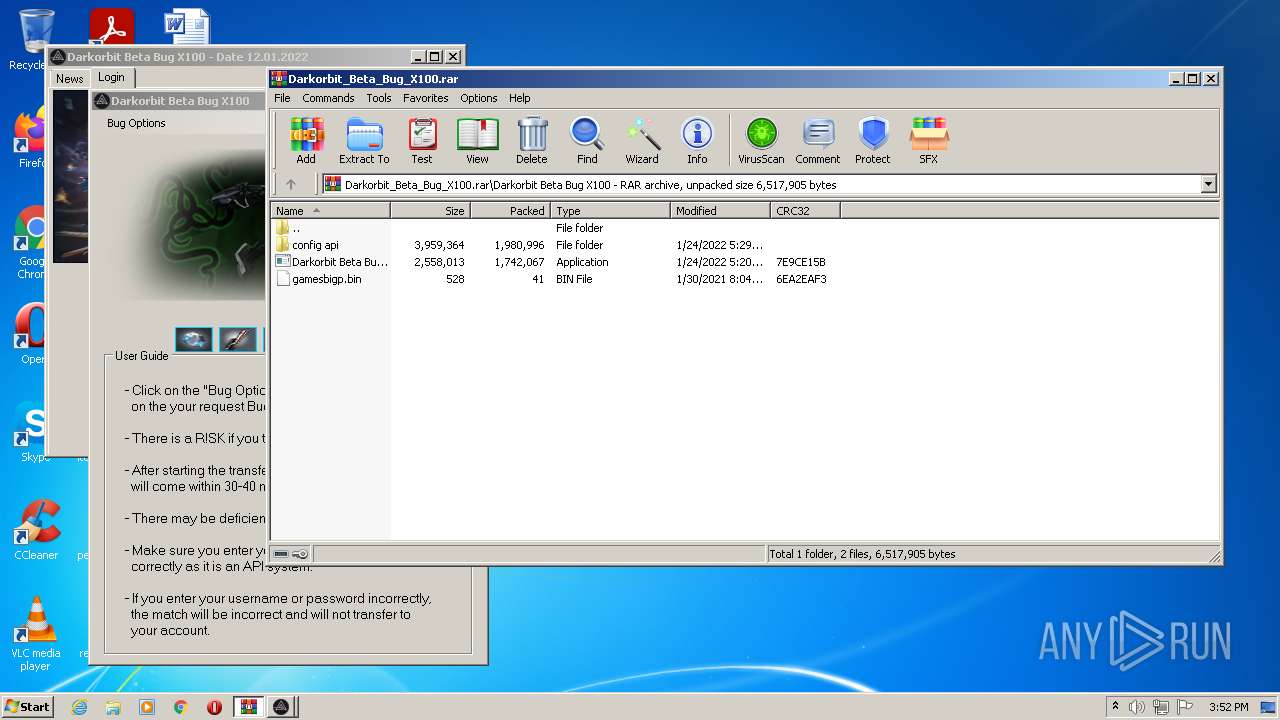Open Internet Explorer from taskbar
The image size is (1280, 720).
pyautogui.click(x=80, y=707)
